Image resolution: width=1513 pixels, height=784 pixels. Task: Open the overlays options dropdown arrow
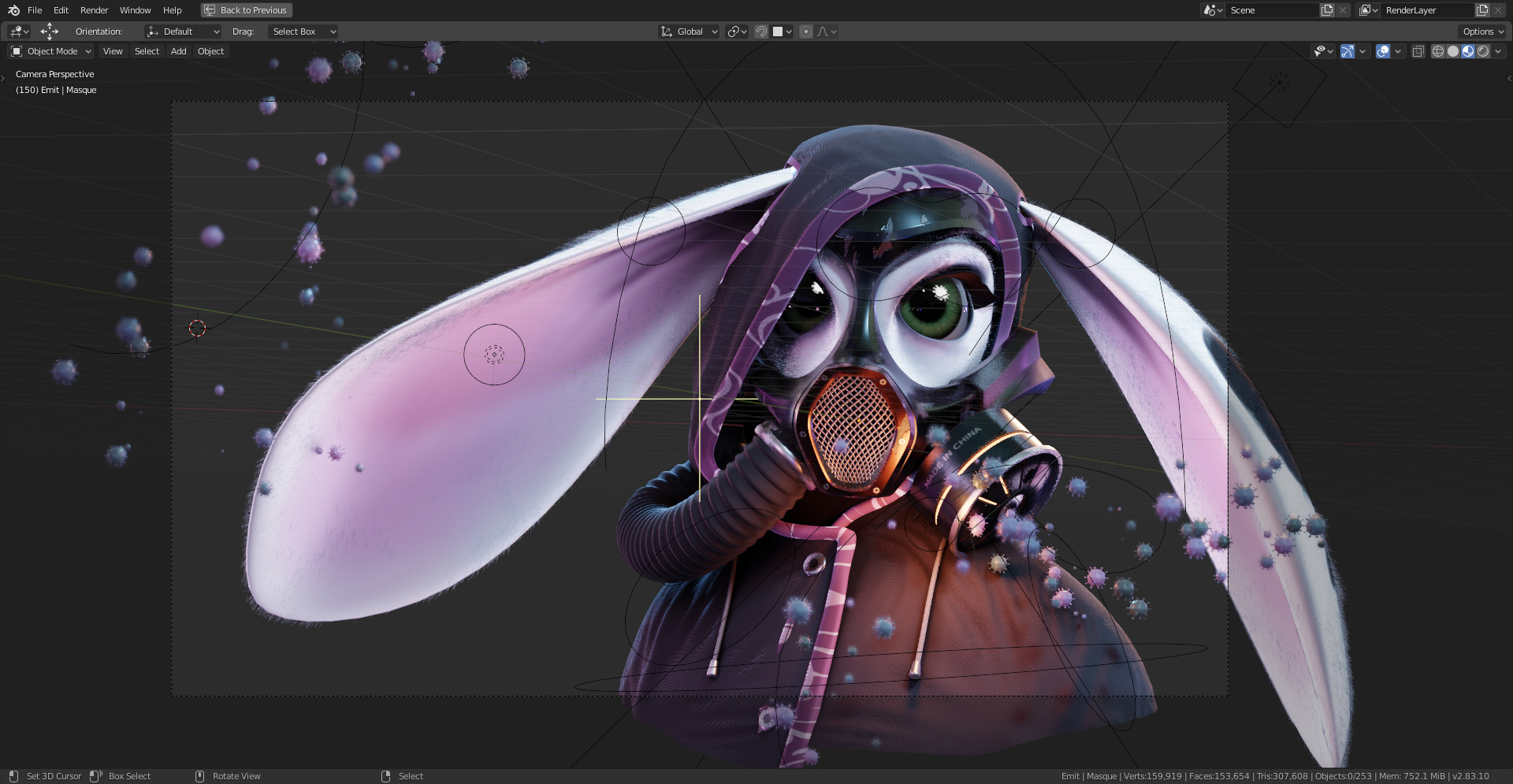(x=1398, y=51)
